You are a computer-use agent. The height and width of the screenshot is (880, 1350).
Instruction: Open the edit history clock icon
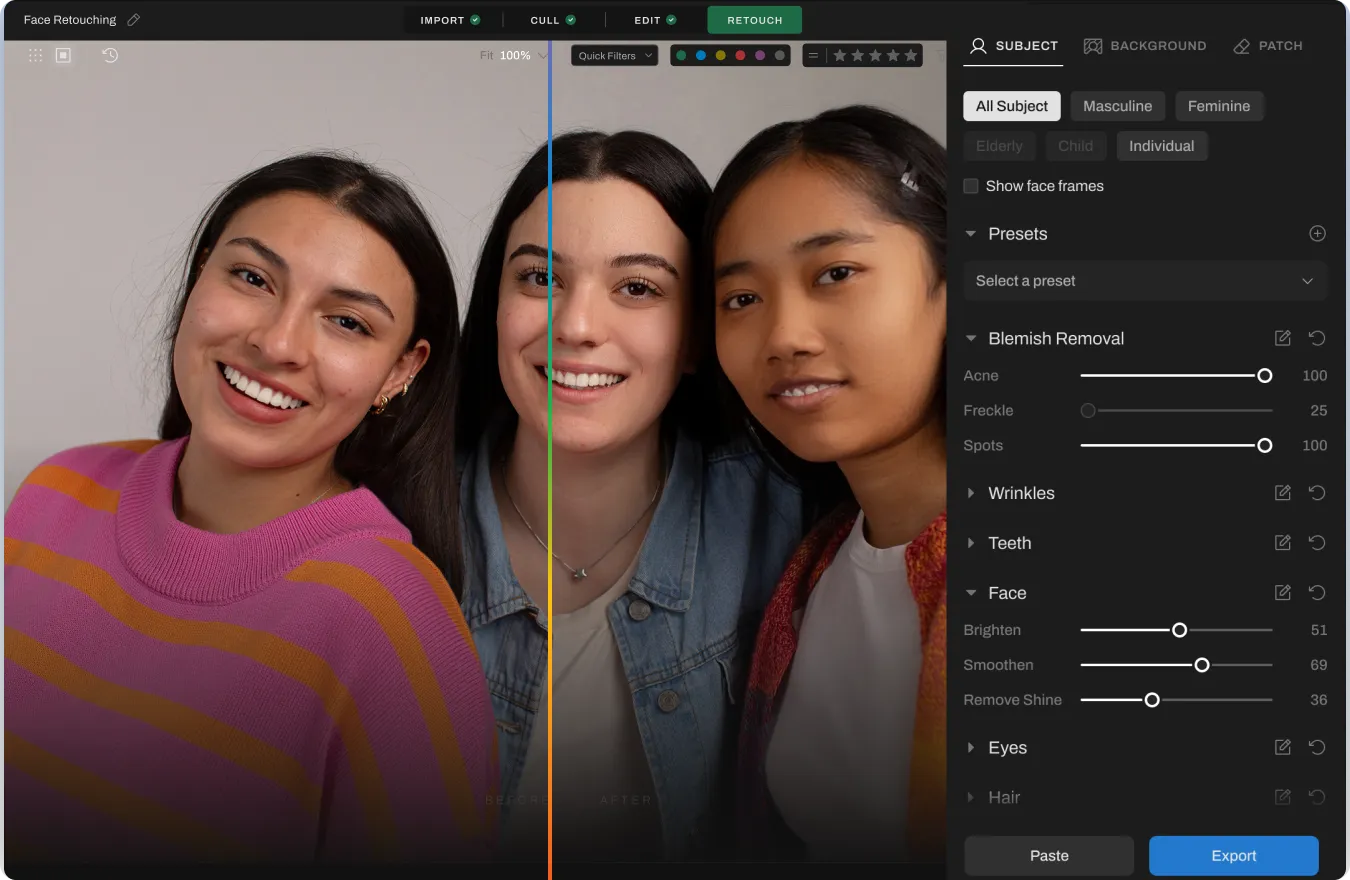tap(110, 56)
